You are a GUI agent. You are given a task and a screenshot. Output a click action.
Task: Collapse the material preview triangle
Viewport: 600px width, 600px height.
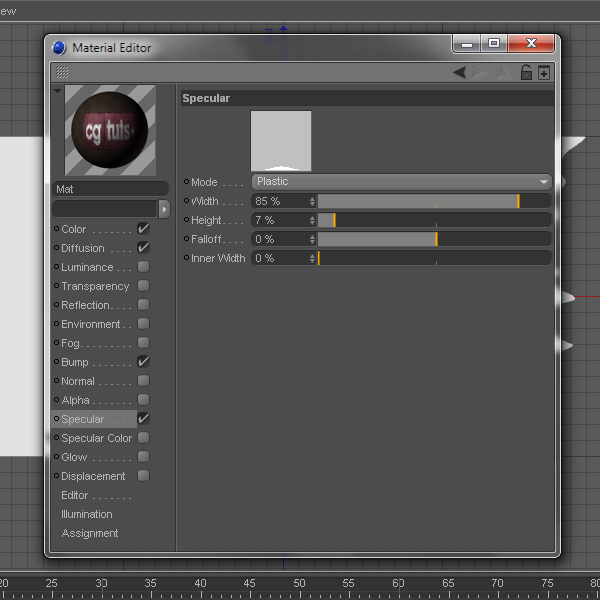pos(57,91)
